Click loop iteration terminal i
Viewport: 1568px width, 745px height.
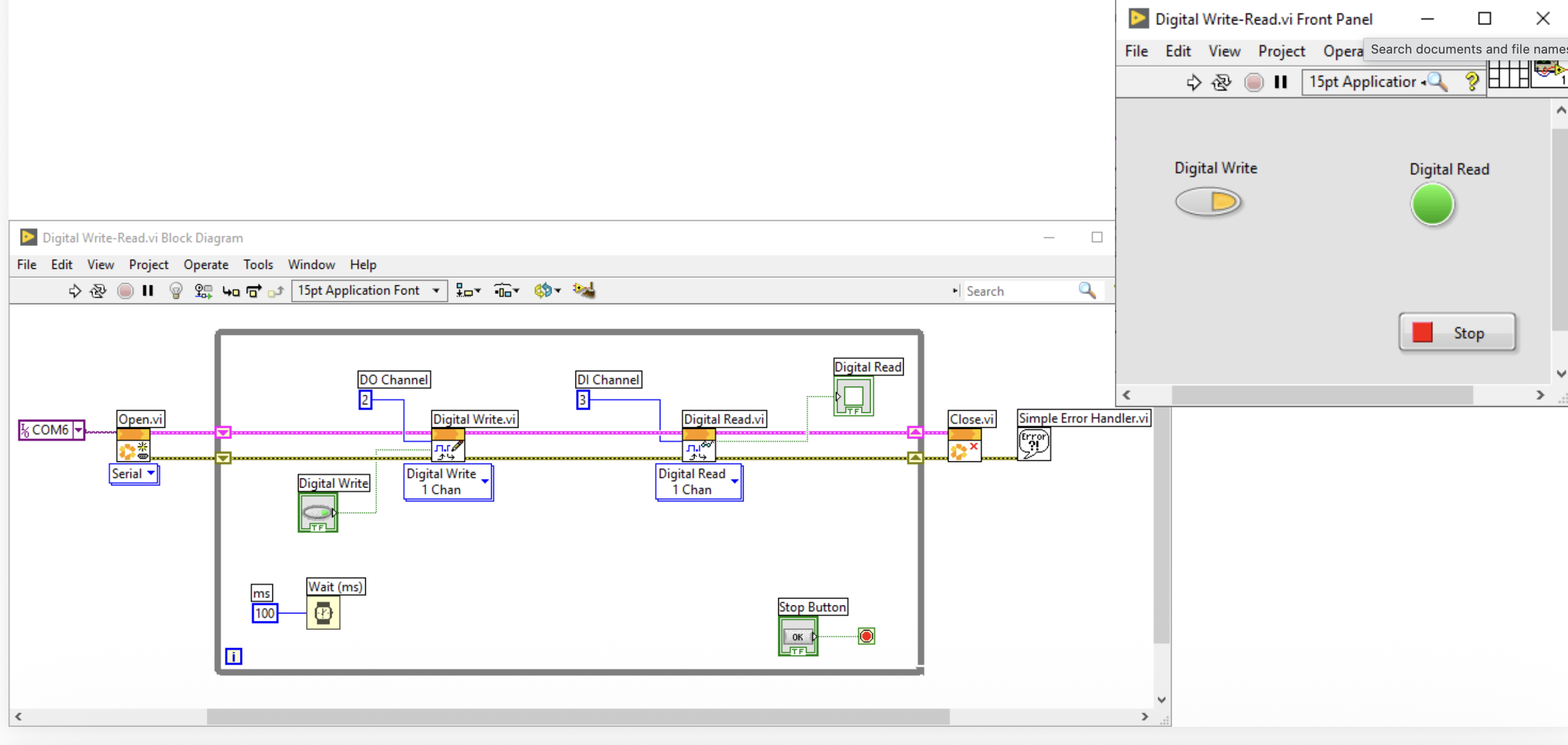tap(234, 656)
